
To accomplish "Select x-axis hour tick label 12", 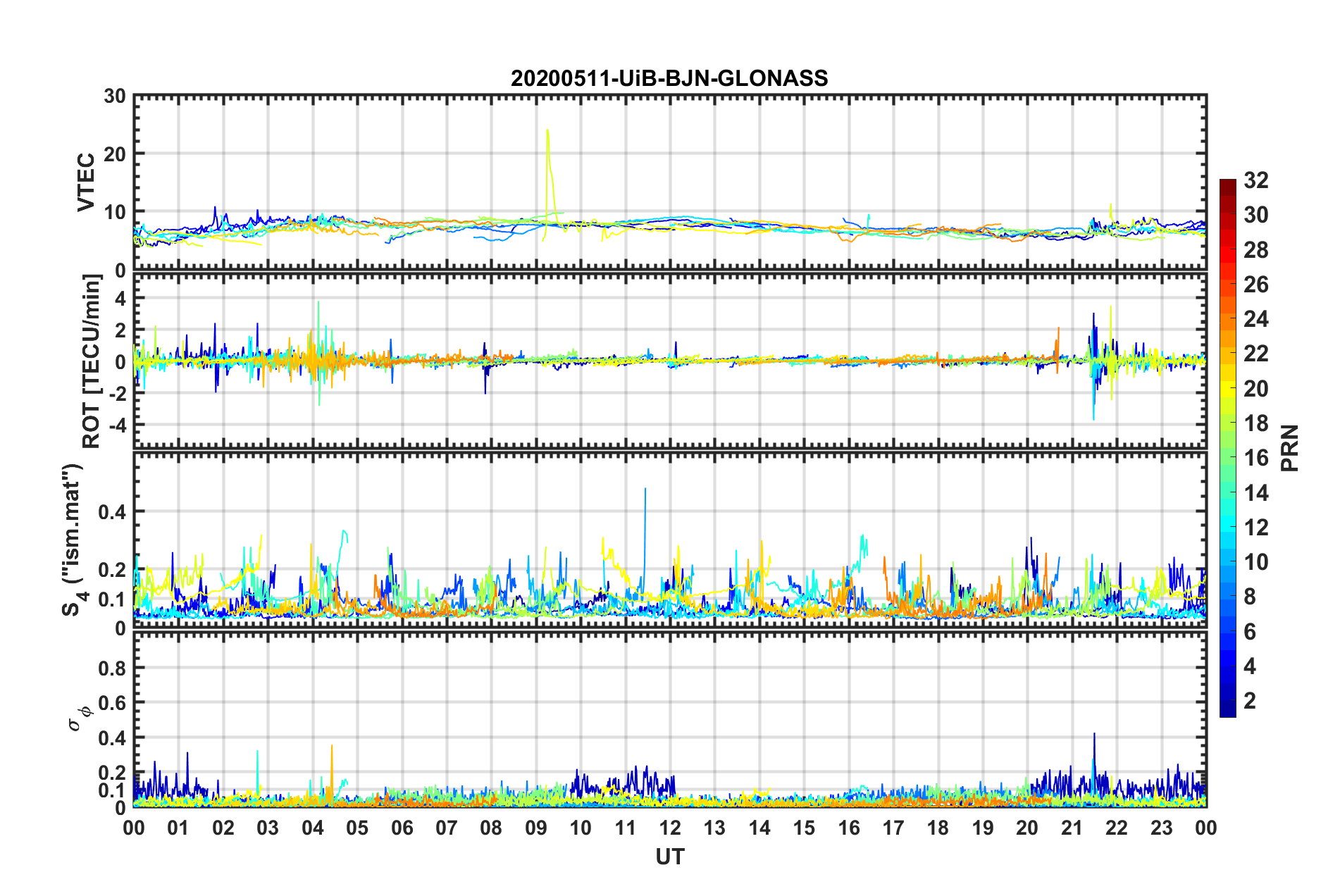I will pos(670,828).
